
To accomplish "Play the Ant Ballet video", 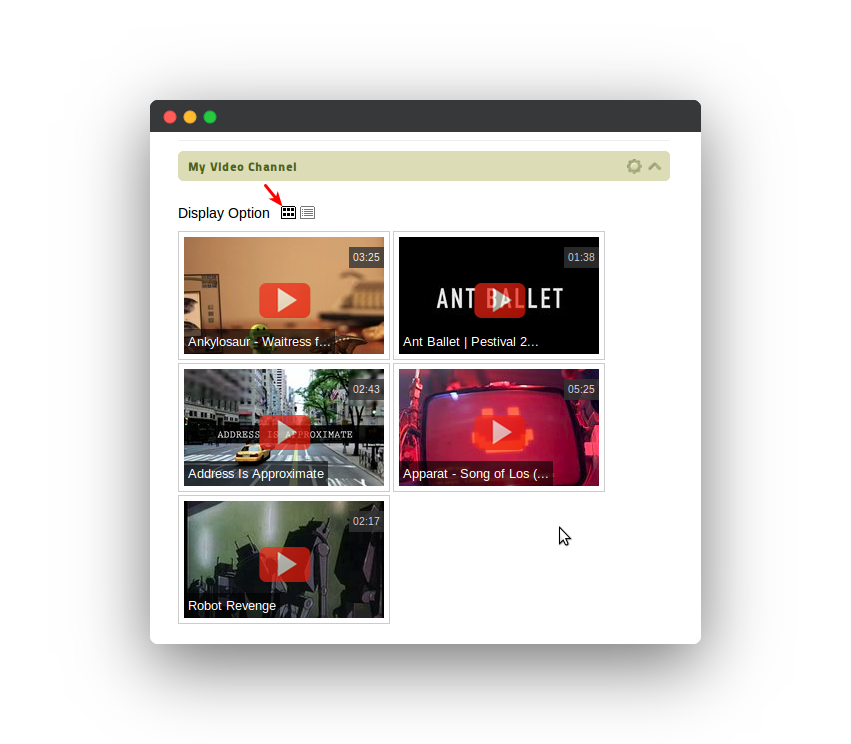I will click(x=499, y=300).
